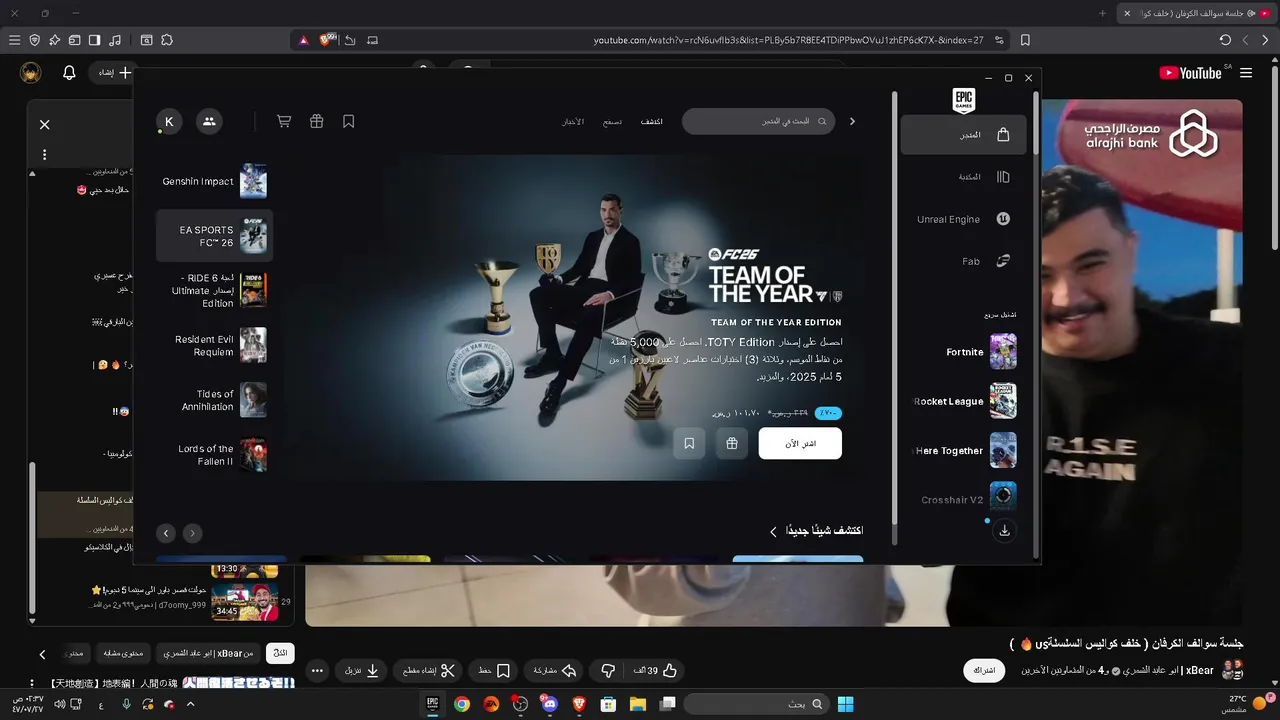Select Genshin Impact in featured list
The image size is (1280, 720).
point(214,181)
